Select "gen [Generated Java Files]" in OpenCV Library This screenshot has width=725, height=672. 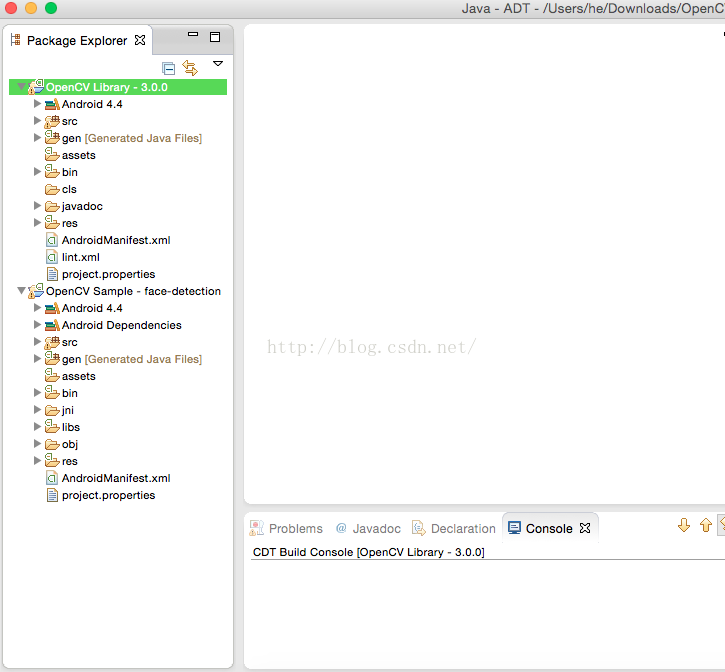click(x=132, y=138)
